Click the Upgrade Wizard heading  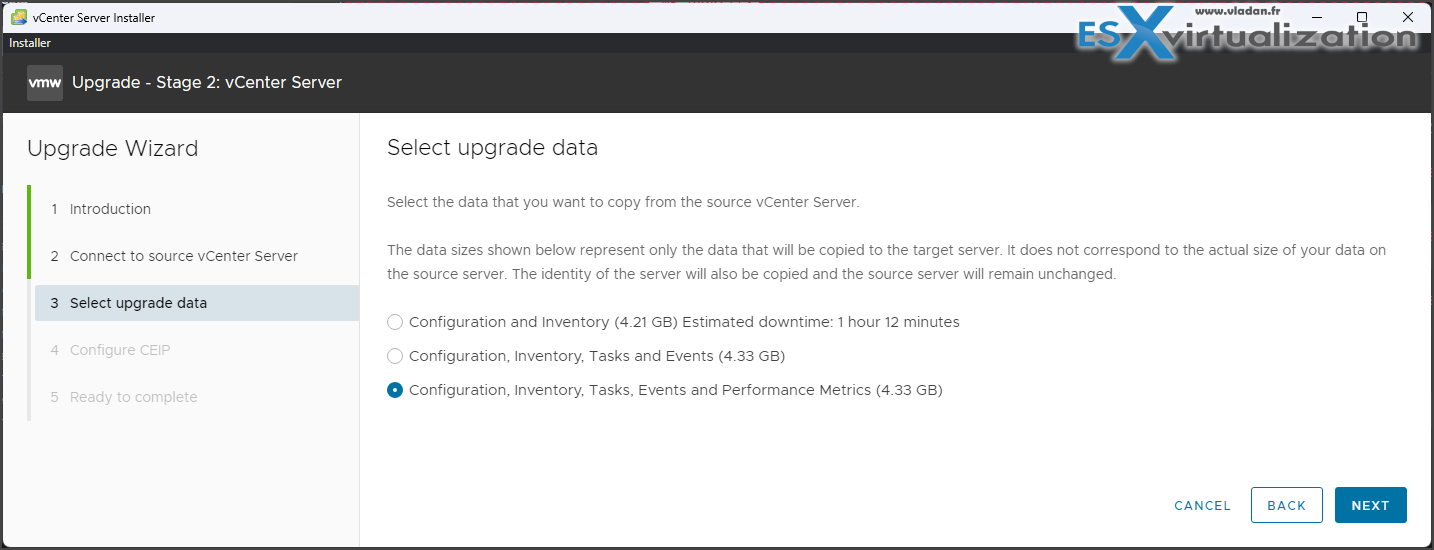click(113, 149)
